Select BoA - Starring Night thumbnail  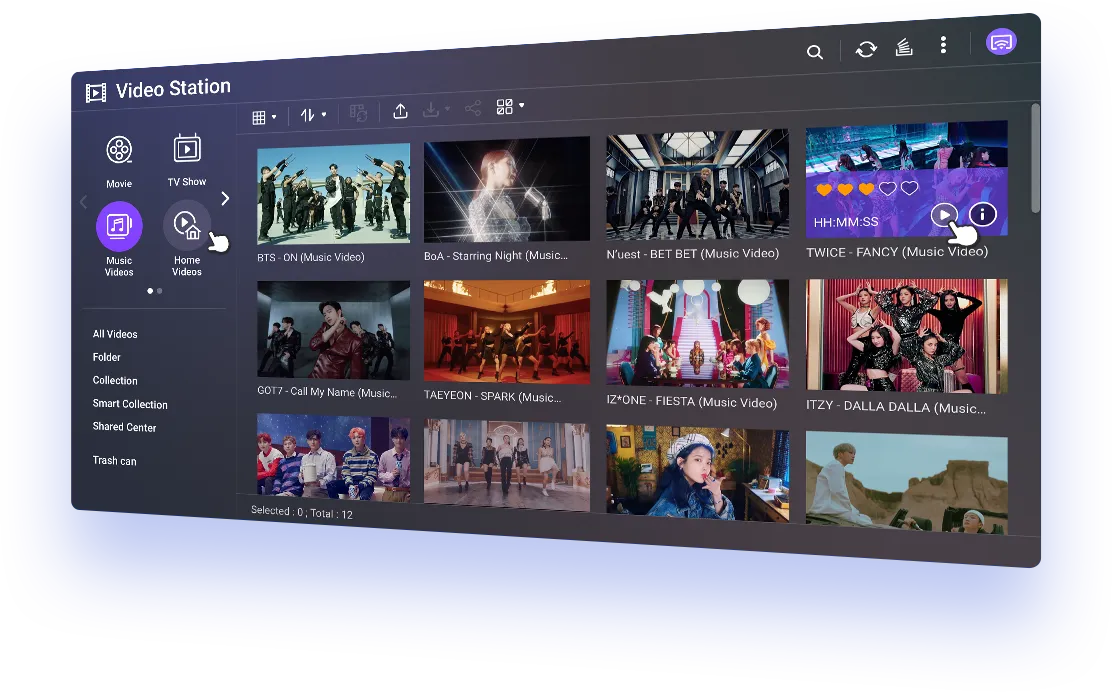pos(506,189)
